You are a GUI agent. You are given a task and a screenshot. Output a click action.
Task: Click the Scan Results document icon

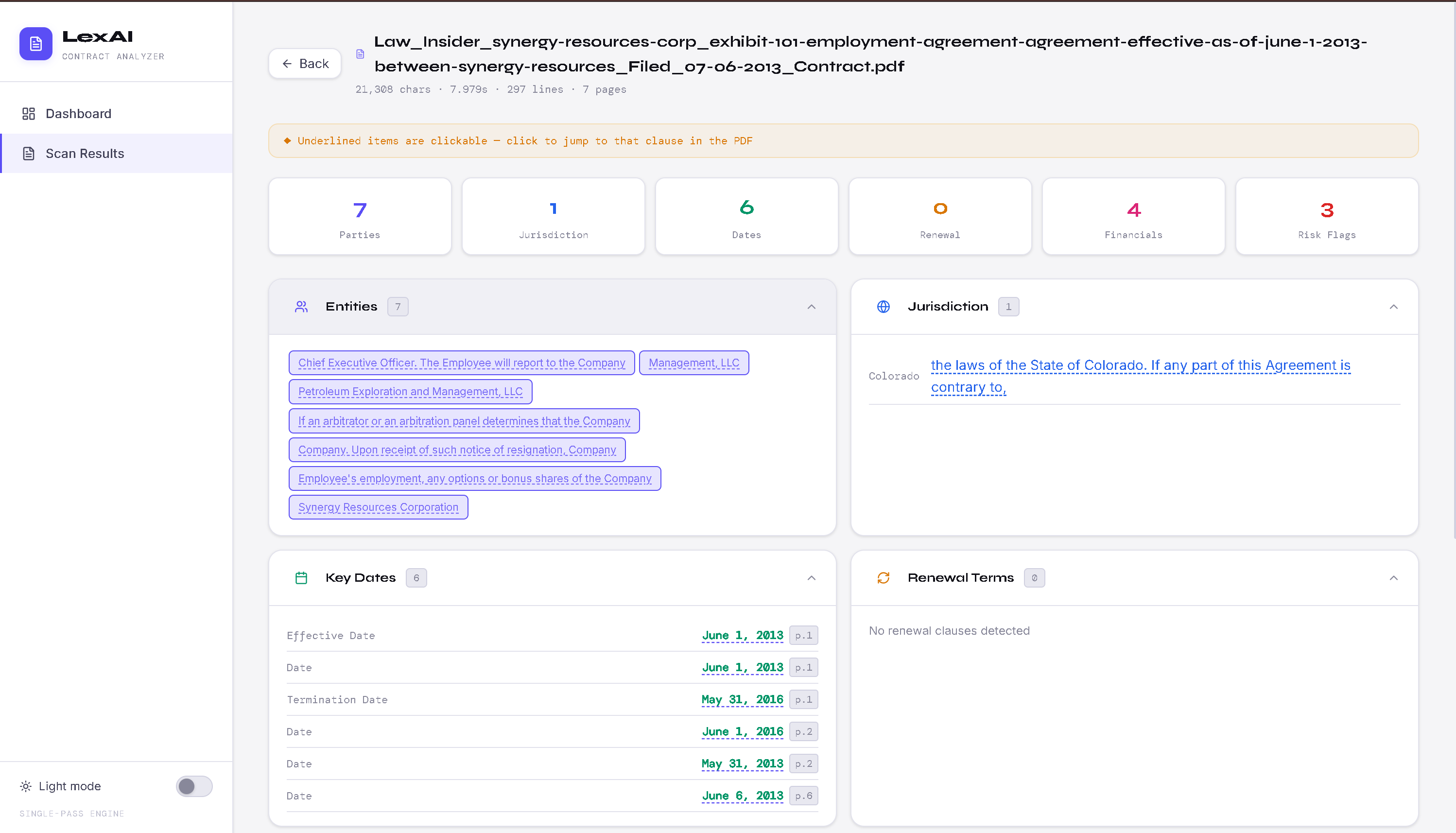tap(29, 153)
